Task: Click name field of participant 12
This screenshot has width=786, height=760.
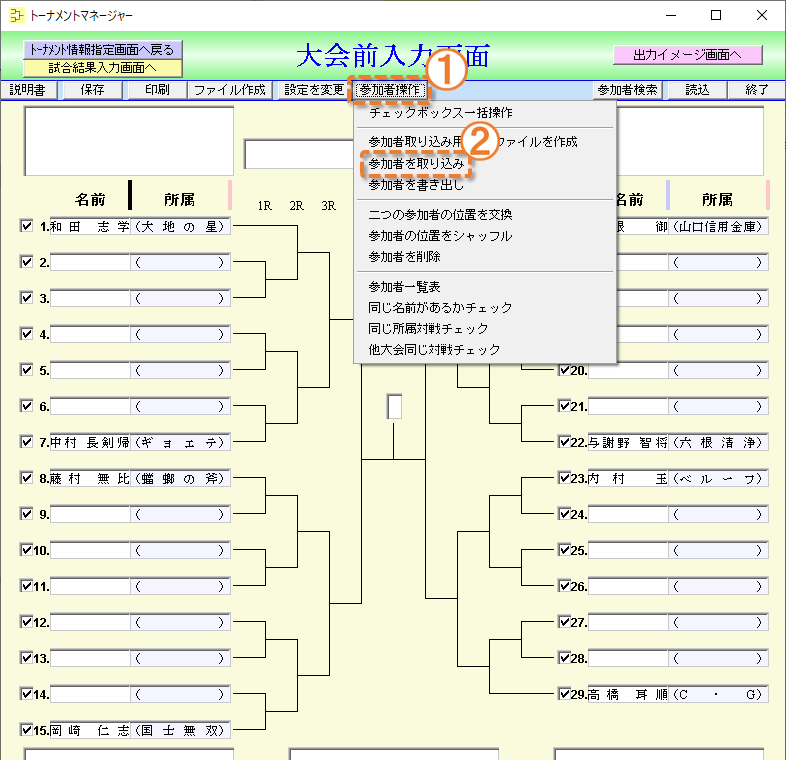Action: (x=90, y=623)
